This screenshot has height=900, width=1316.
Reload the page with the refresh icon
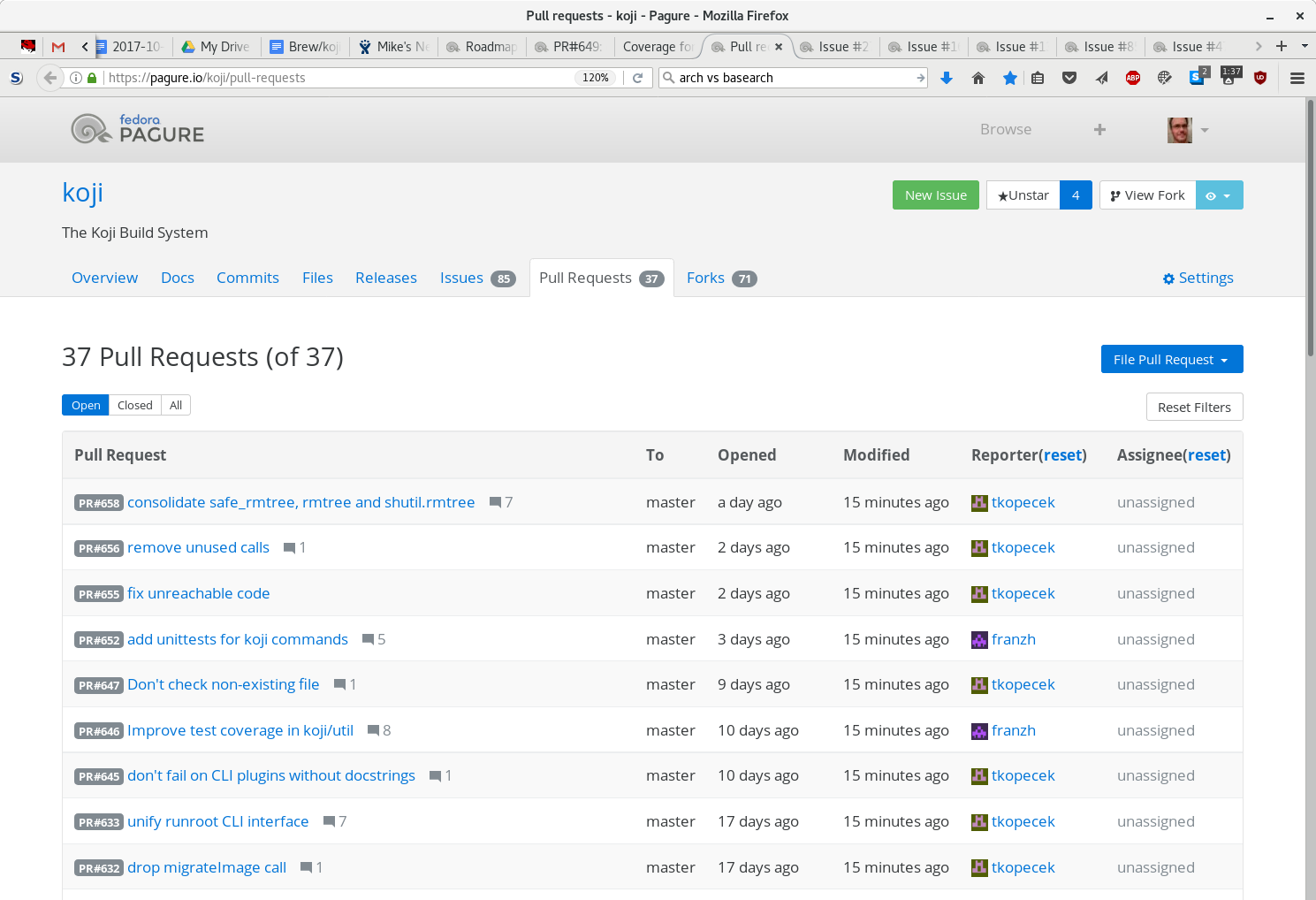637,78
